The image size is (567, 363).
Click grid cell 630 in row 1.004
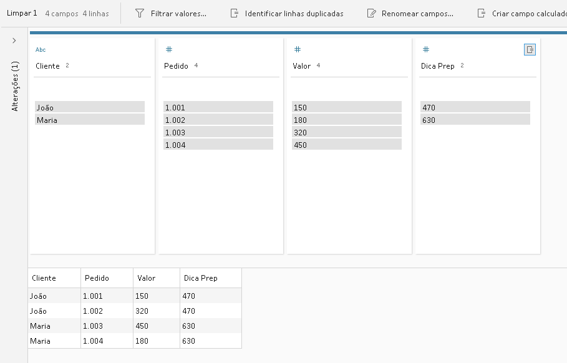pos(211,341)
